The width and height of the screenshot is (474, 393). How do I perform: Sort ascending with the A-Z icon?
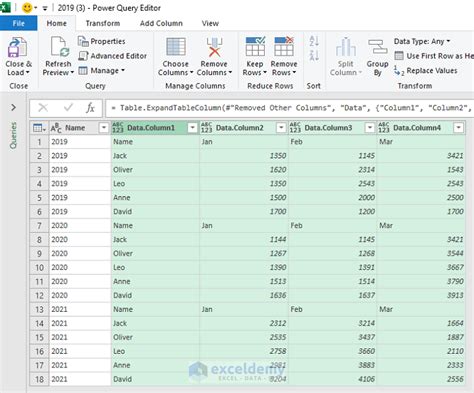(314, 41)
